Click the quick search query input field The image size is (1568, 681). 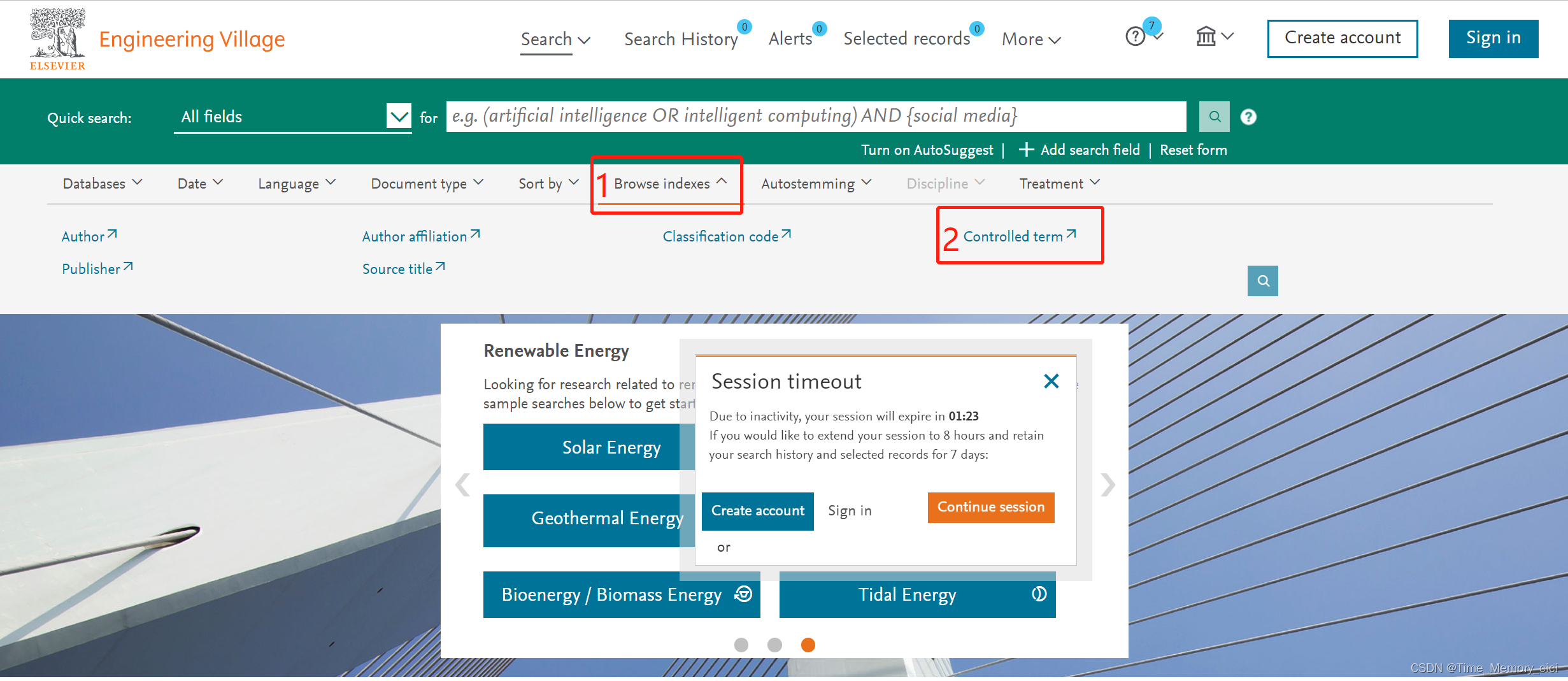tap(816, 117)
